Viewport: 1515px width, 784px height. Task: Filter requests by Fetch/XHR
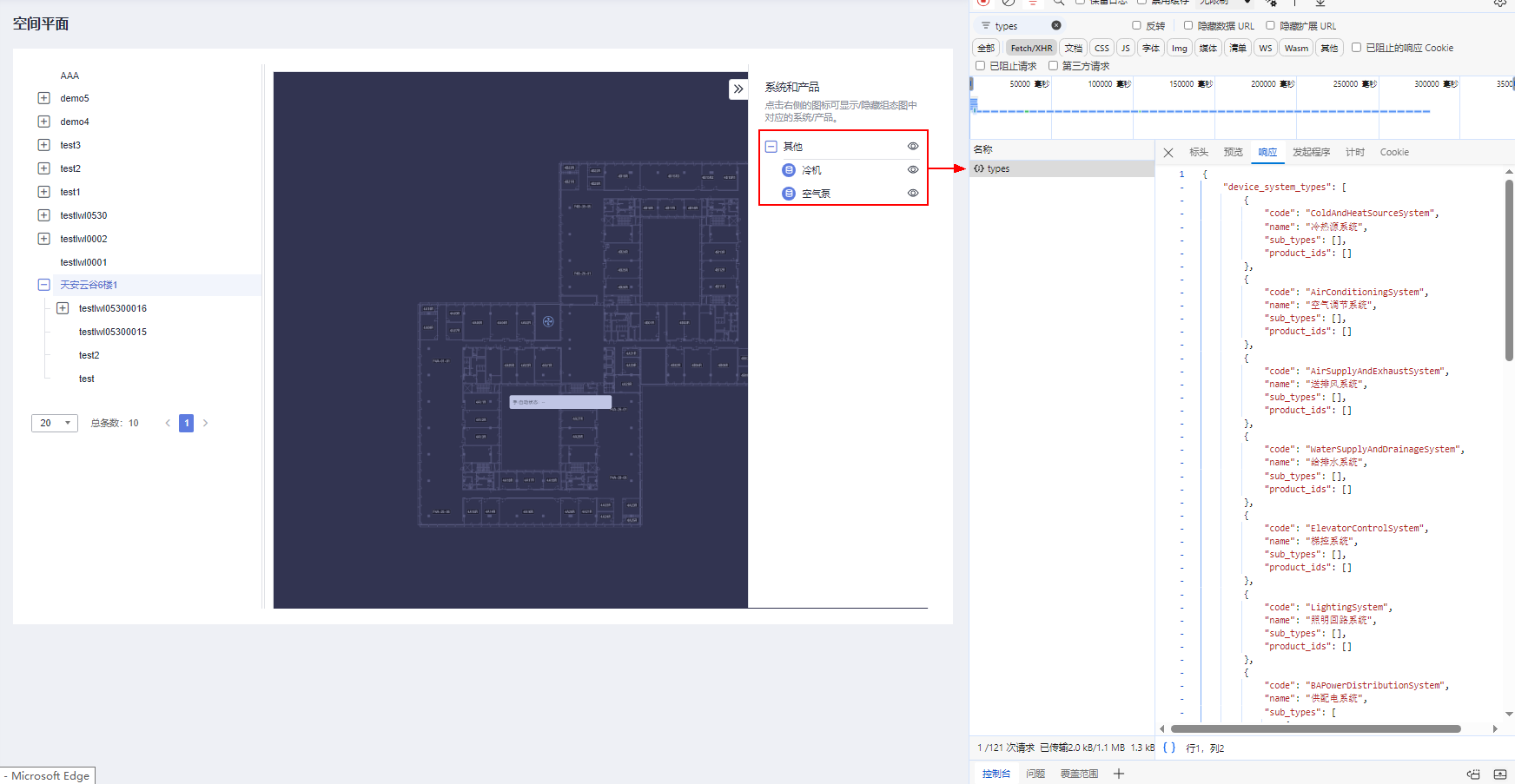click(x=1031, y=48)
